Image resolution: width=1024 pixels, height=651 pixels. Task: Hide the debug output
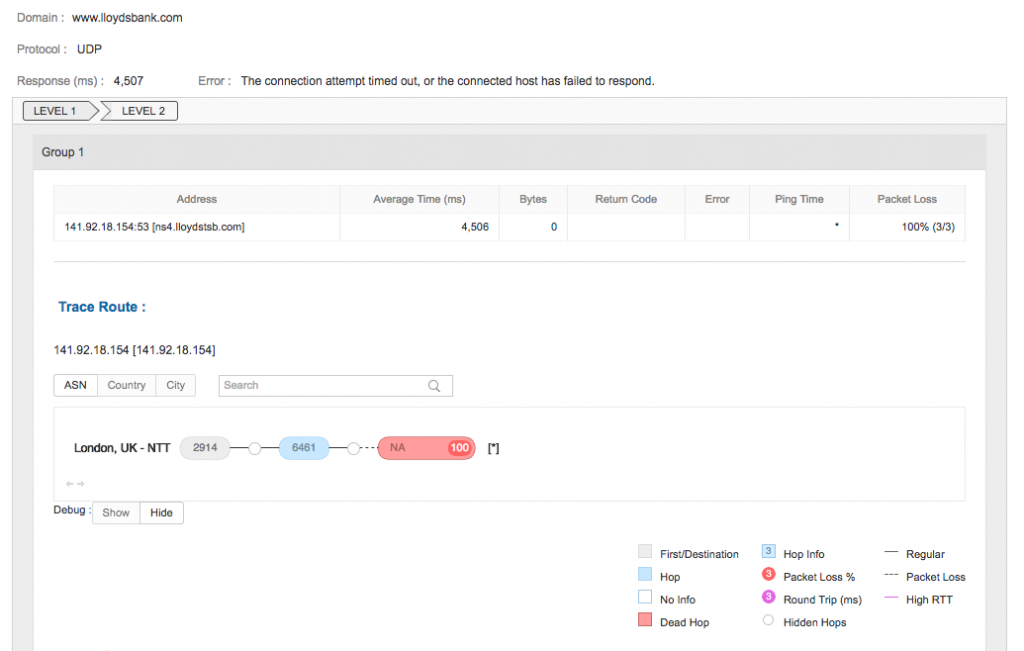tap(161, 513)
